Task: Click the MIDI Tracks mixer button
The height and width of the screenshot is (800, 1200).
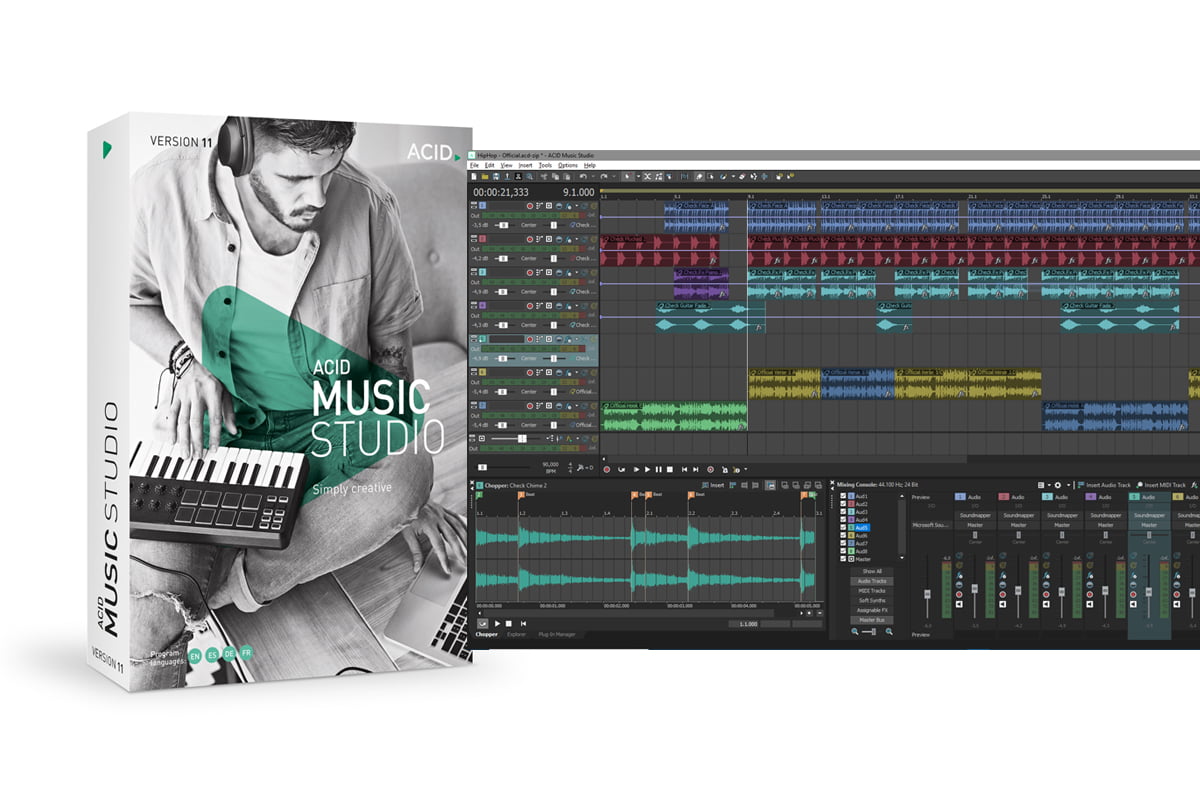Action: (x=872, y=591)
